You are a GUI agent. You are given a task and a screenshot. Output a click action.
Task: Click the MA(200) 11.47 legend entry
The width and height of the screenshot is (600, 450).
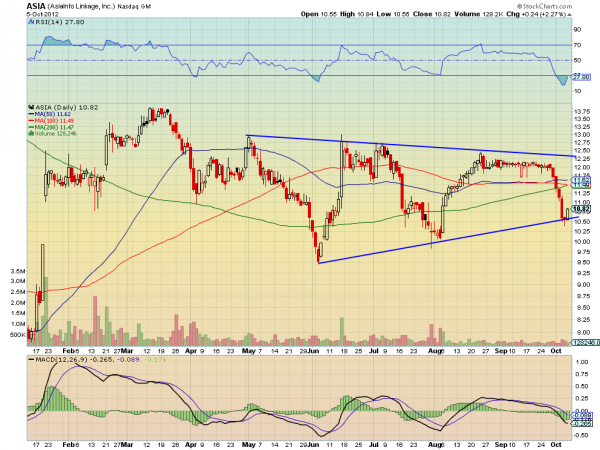click(x=54, y=127)
